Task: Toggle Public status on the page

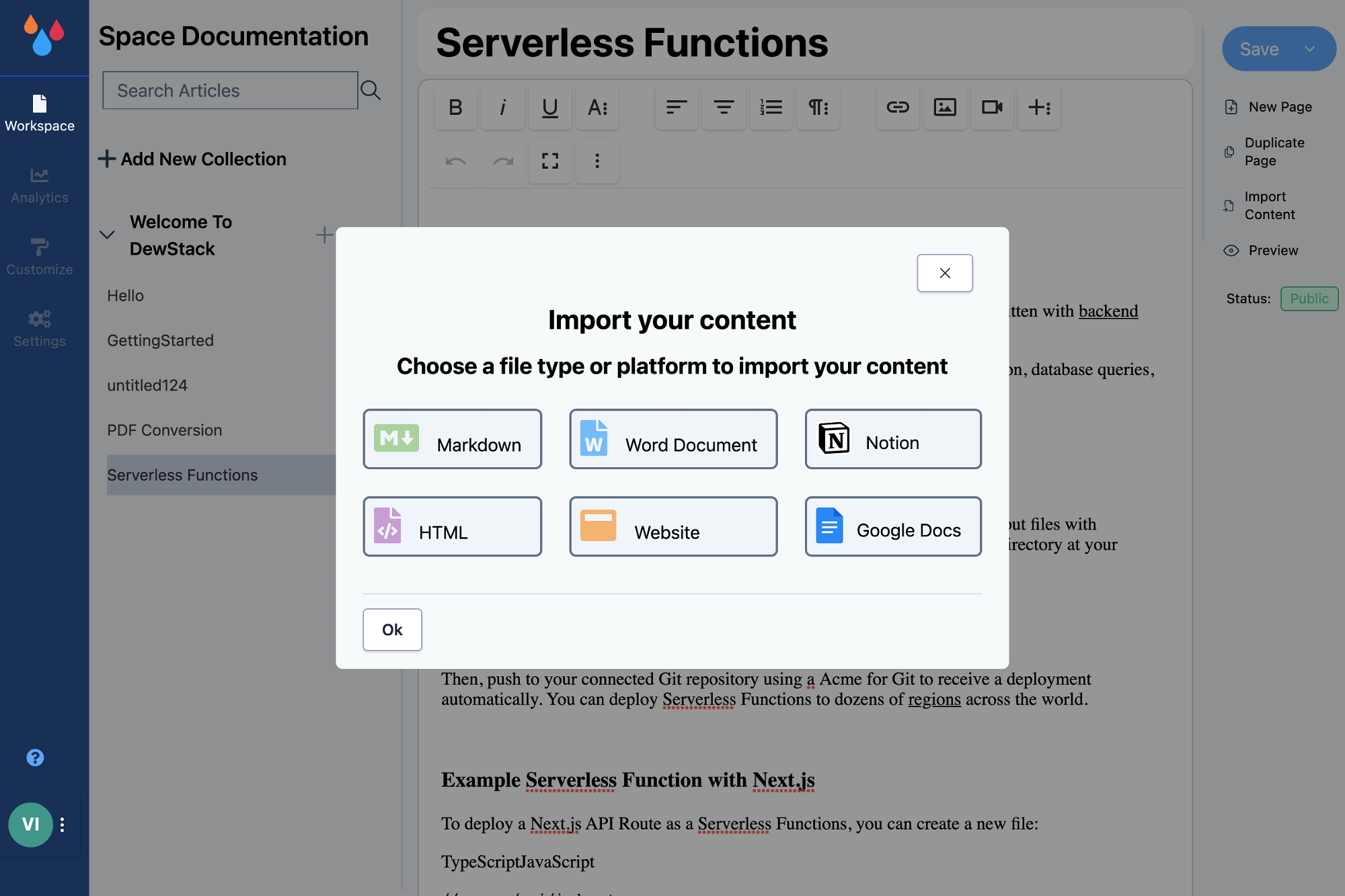Action: tap(1310, 298)
